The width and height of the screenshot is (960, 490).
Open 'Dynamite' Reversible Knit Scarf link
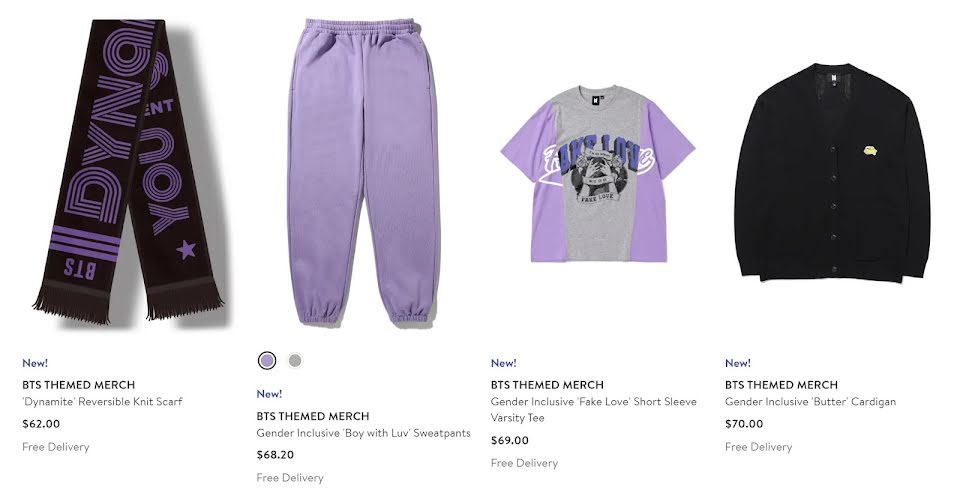click(102, 402)
